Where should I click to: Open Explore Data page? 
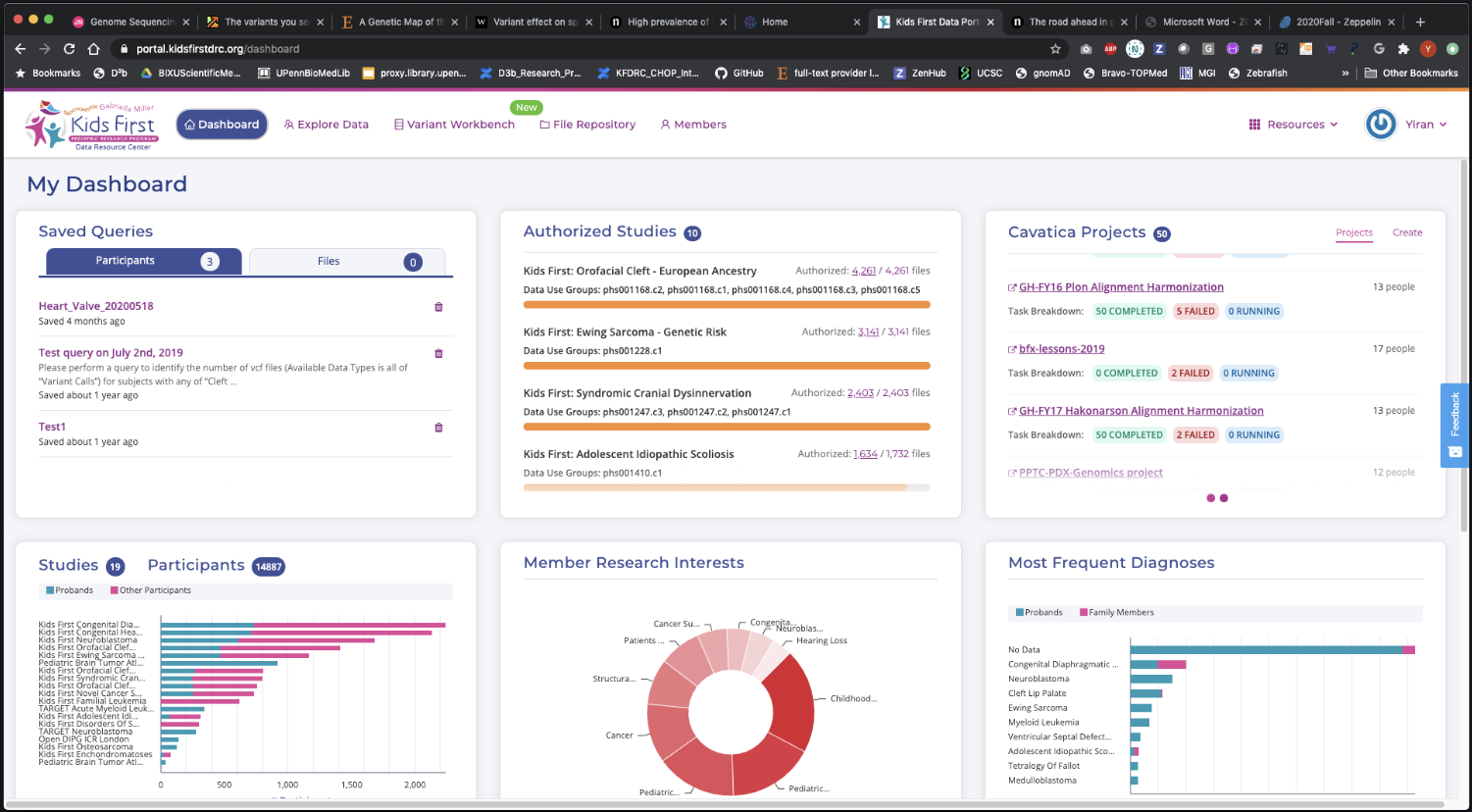pos(326,125)
